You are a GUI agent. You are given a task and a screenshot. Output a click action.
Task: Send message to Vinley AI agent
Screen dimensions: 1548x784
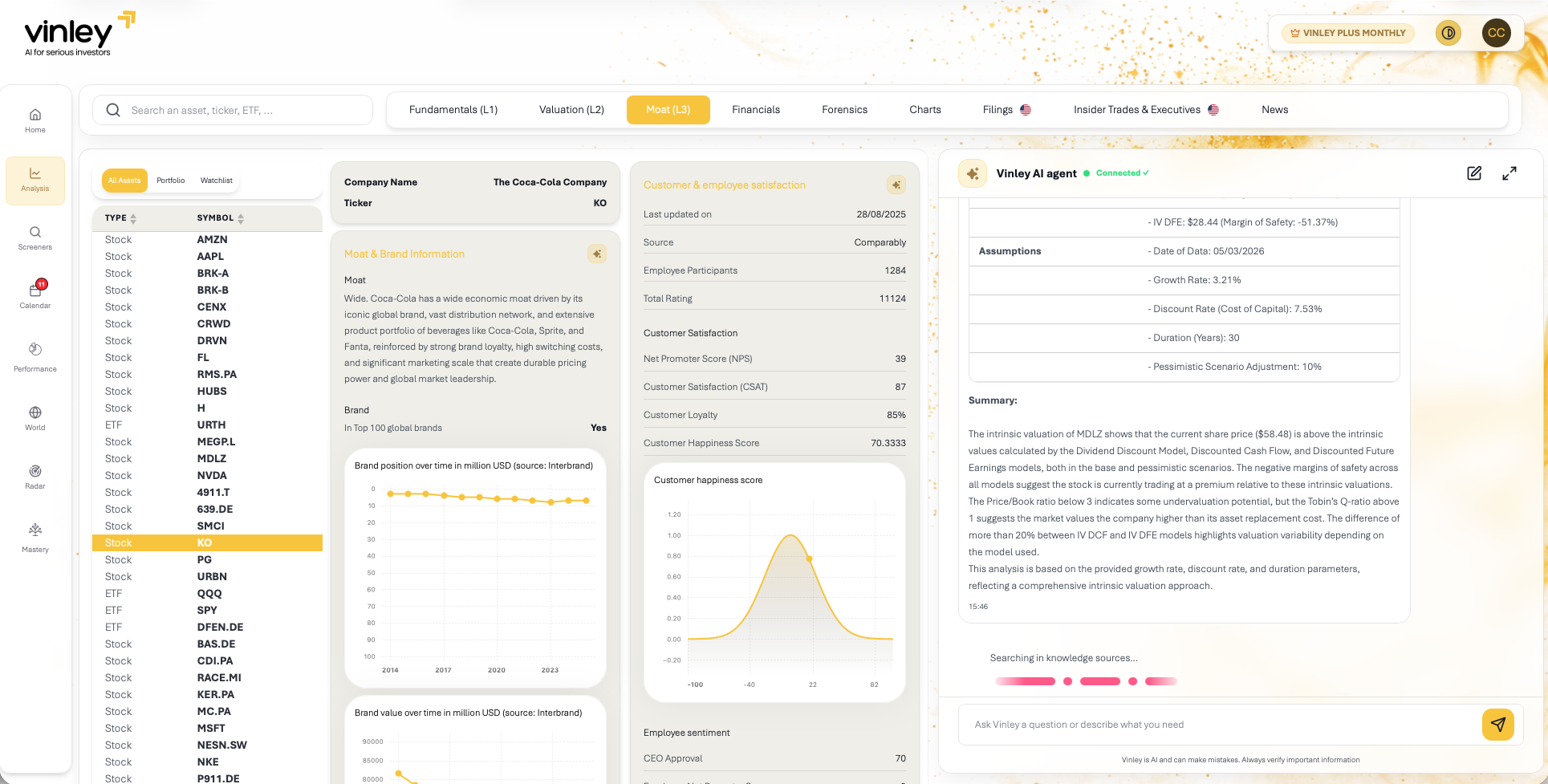[1497, 724]
